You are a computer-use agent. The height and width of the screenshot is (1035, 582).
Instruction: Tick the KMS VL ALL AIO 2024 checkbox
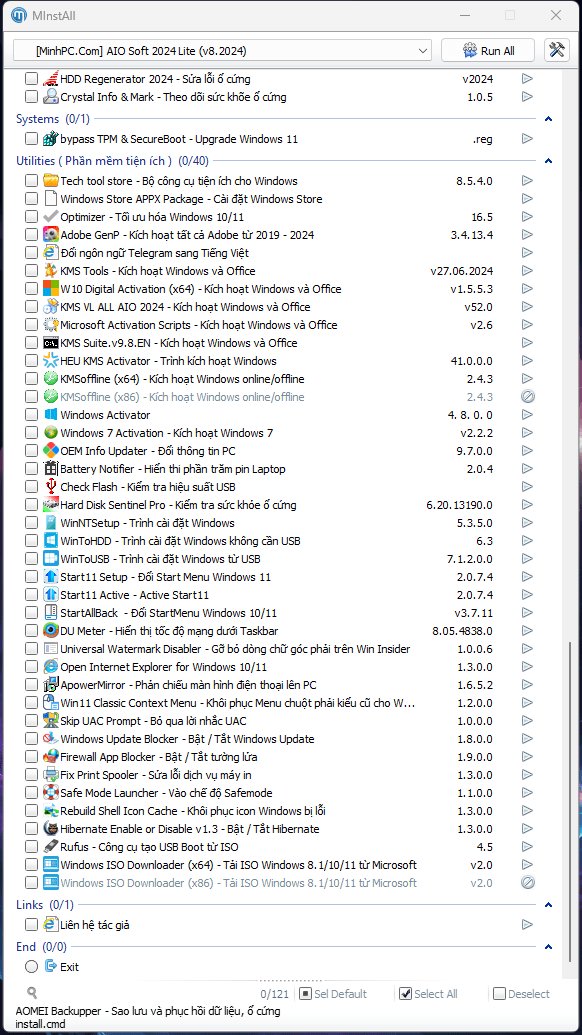(x=31, y=306)
